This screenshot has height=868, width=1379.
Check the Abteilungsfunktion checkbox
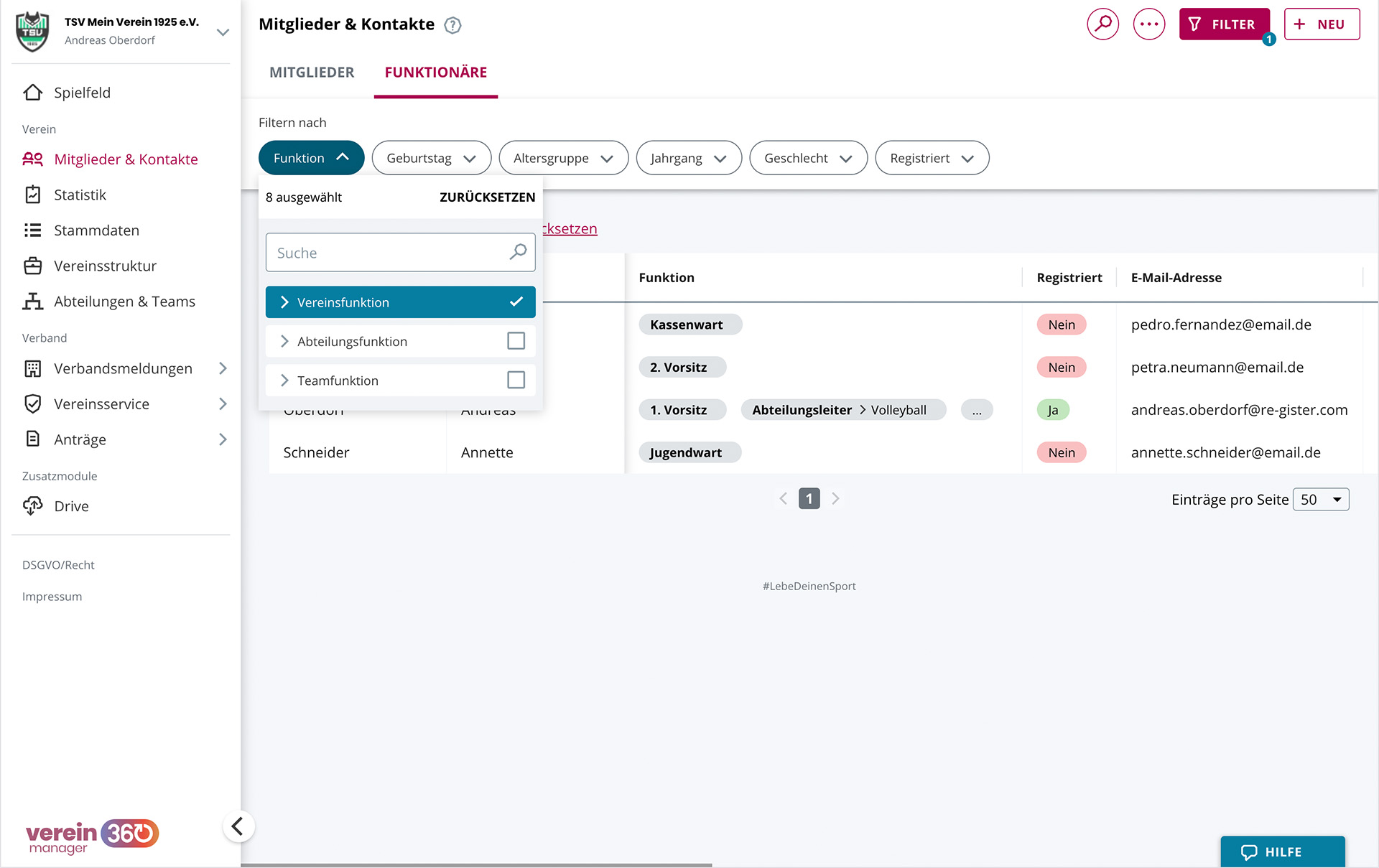[x=516, y=341]
